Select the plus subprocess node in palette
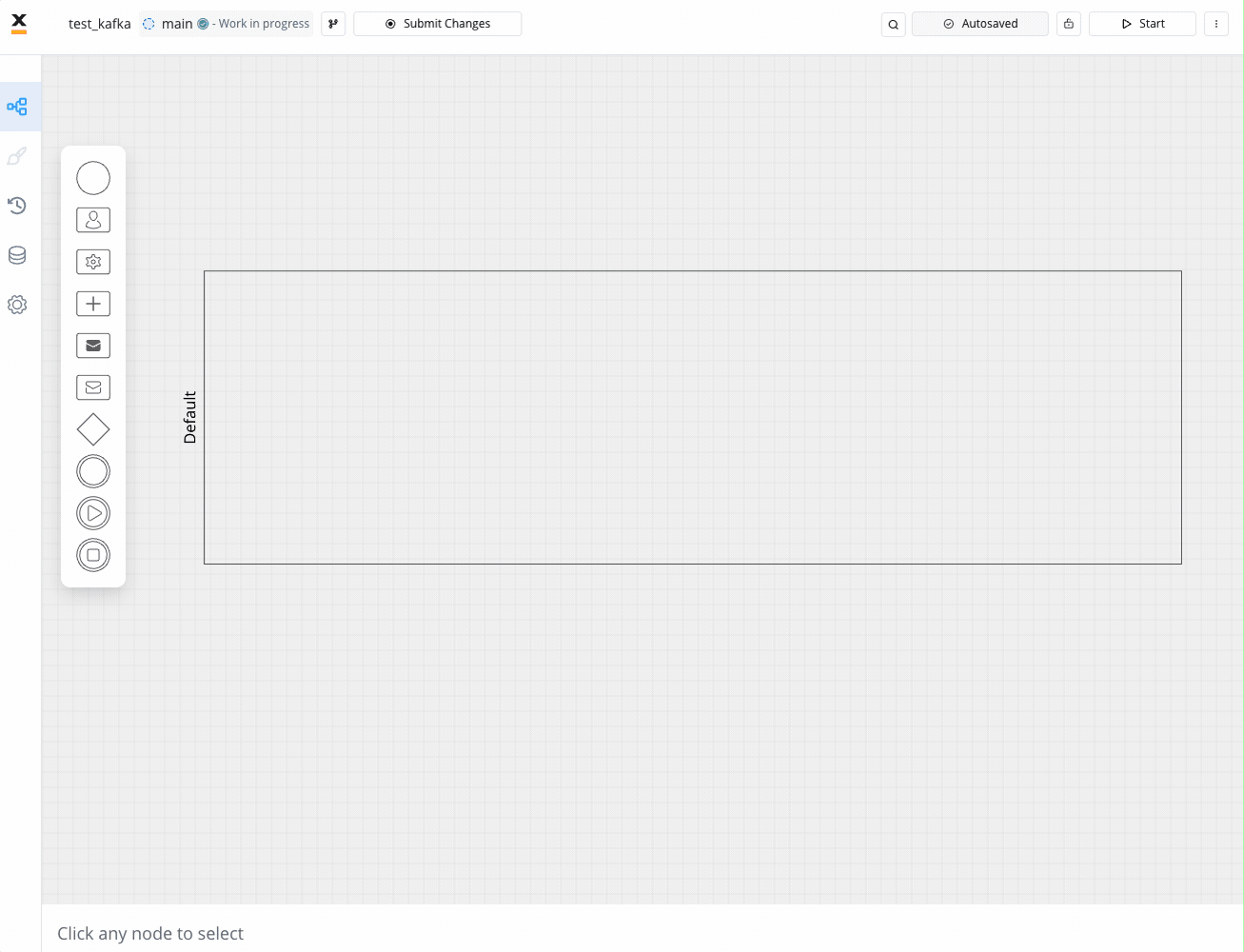This screenshot has width=1244, height=952. click(x=93, y=304)
